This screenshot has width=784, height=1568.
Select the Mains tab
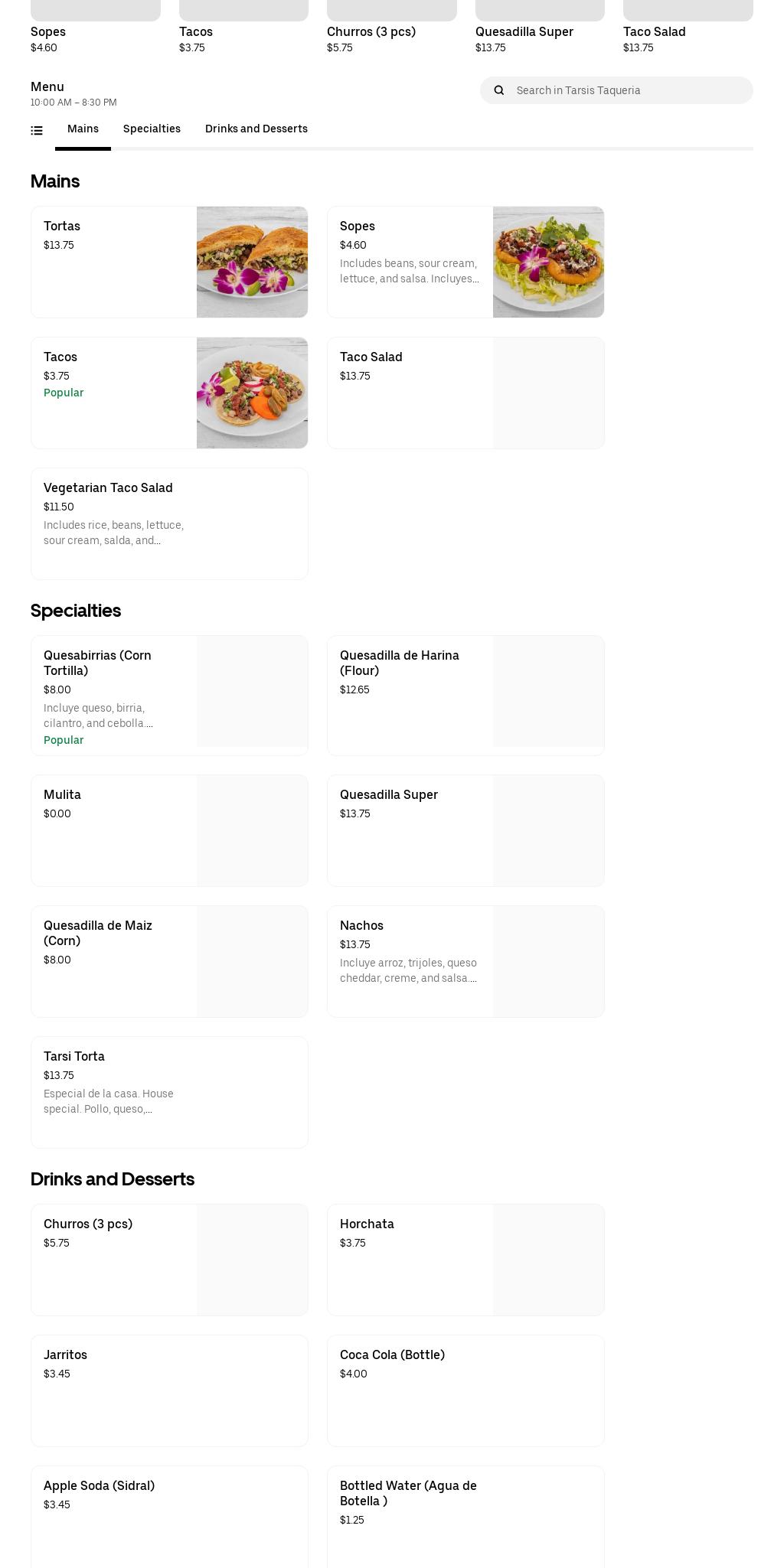coord(82,129)
